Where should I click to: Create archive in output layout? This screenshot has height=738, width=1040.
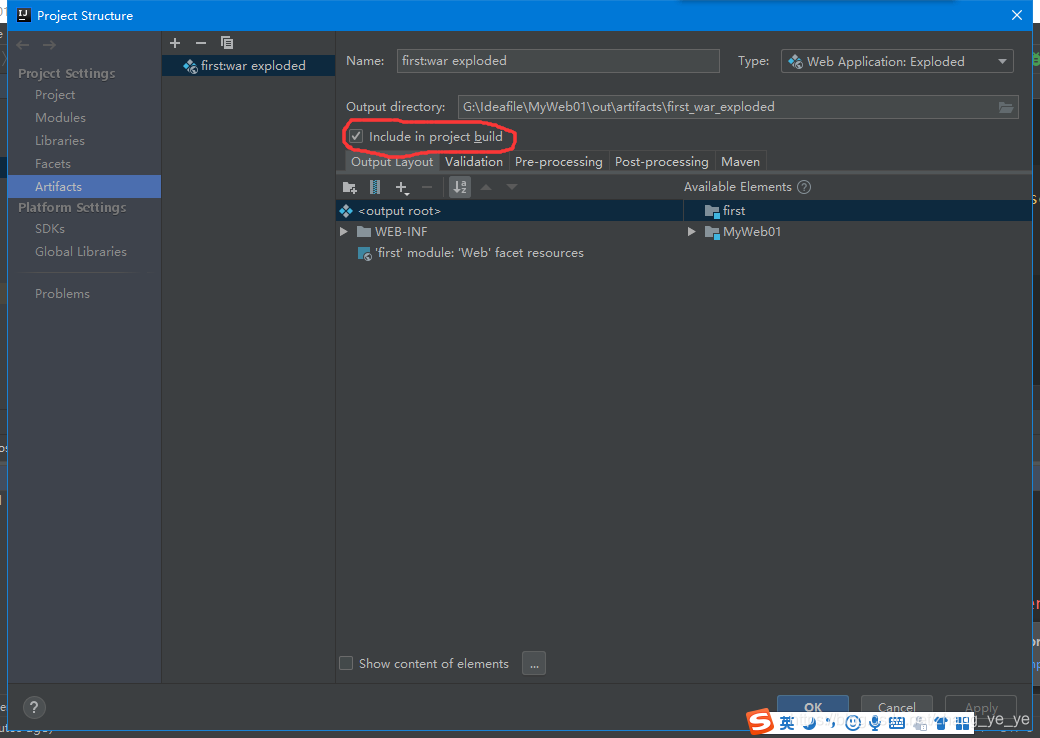[x=375, y=188]
